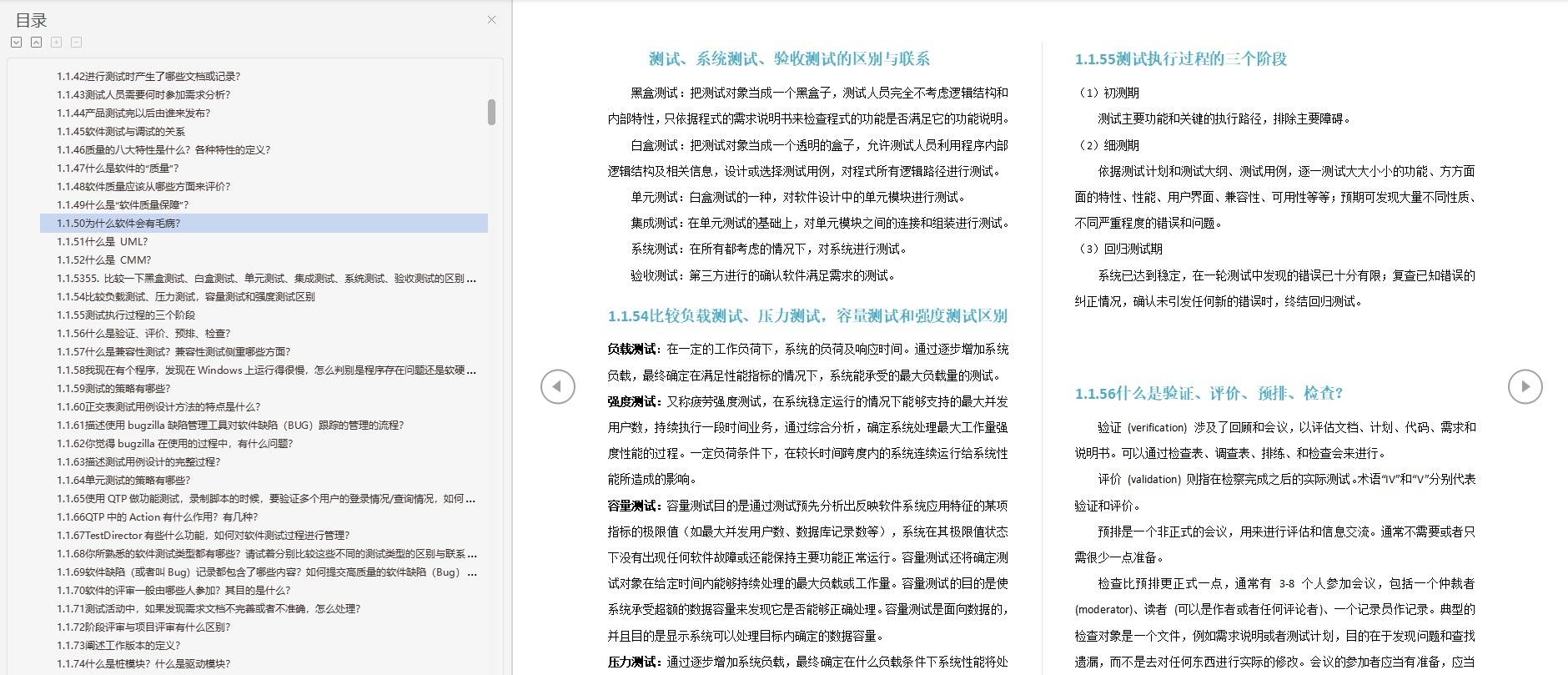Open outline entry 1.1.74什么是桩模块

[x=143, y=663]
